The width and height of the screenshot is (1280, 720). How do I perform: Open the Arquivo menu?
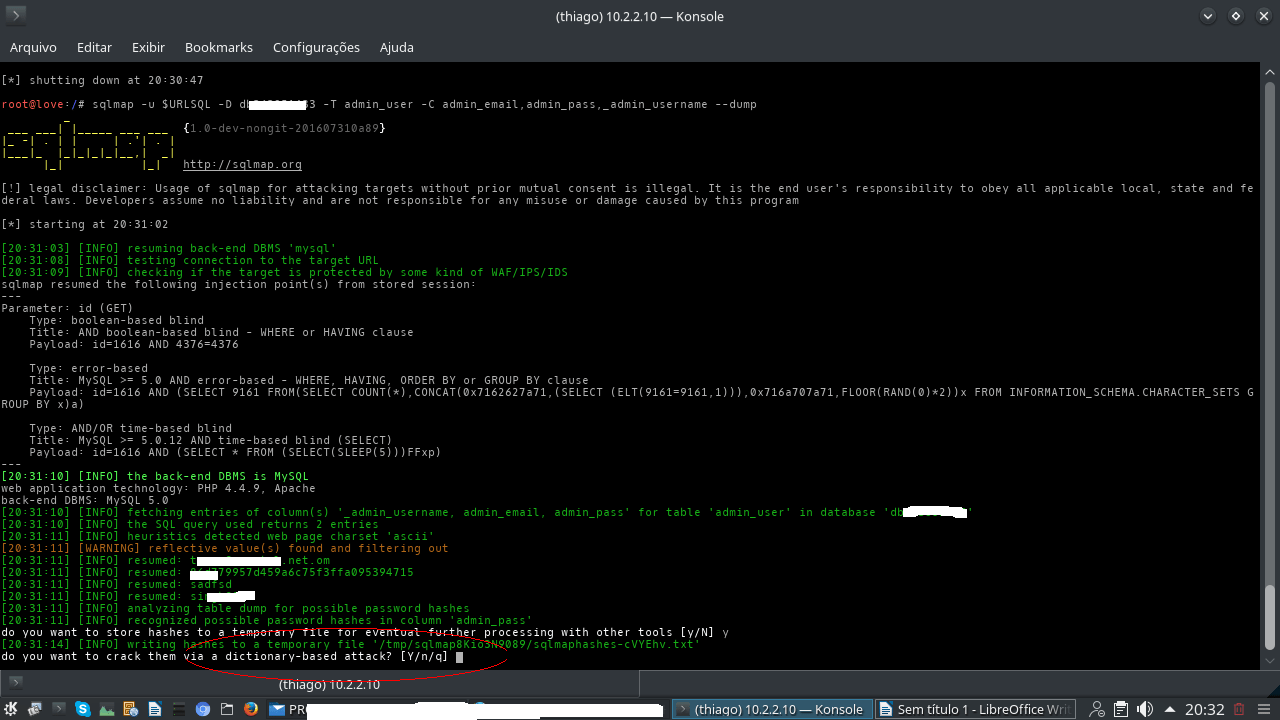click(33, 47)
